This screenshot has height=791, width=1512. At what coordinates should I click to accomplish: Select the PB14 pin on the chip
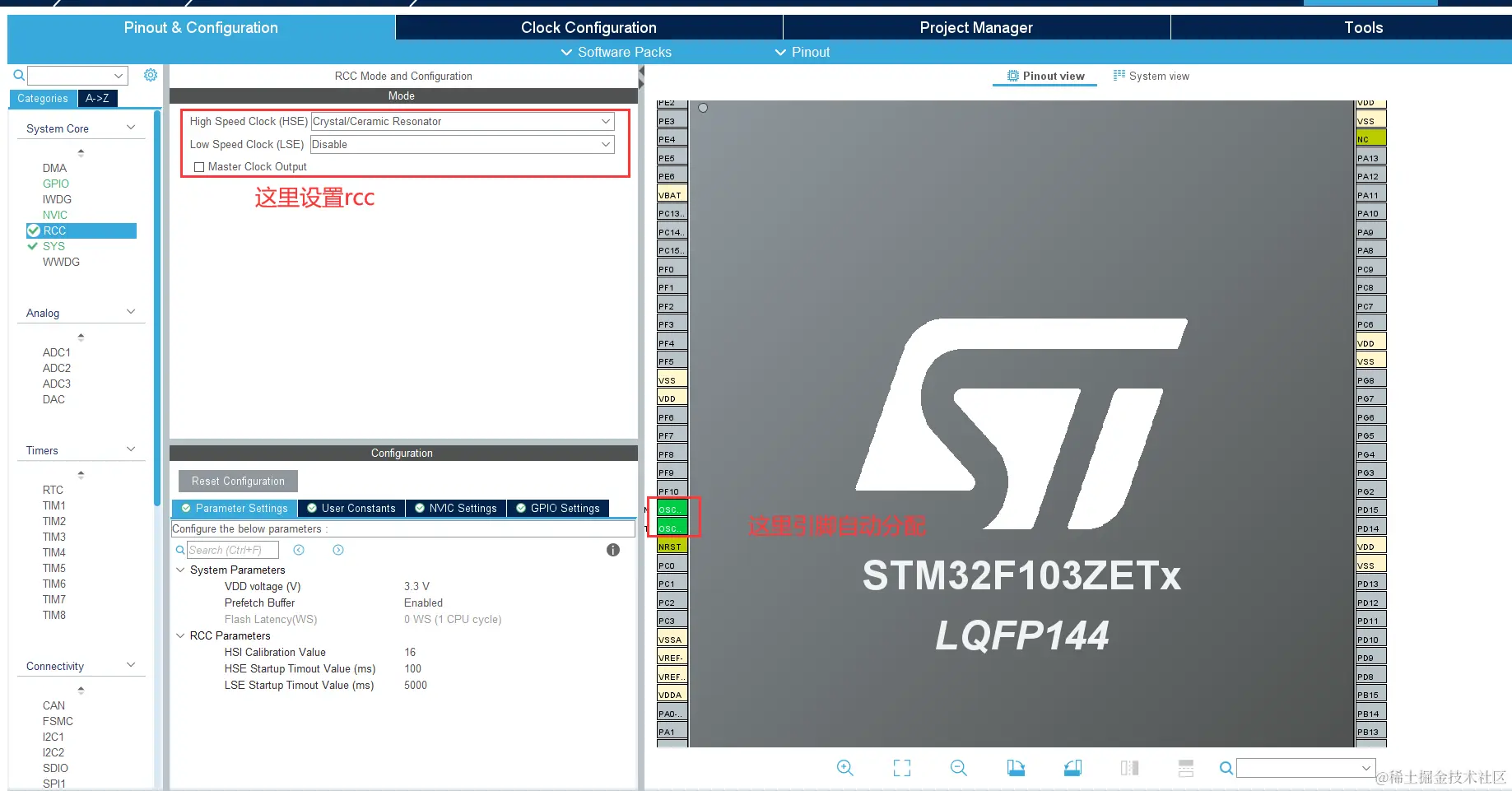point(1371,714)
